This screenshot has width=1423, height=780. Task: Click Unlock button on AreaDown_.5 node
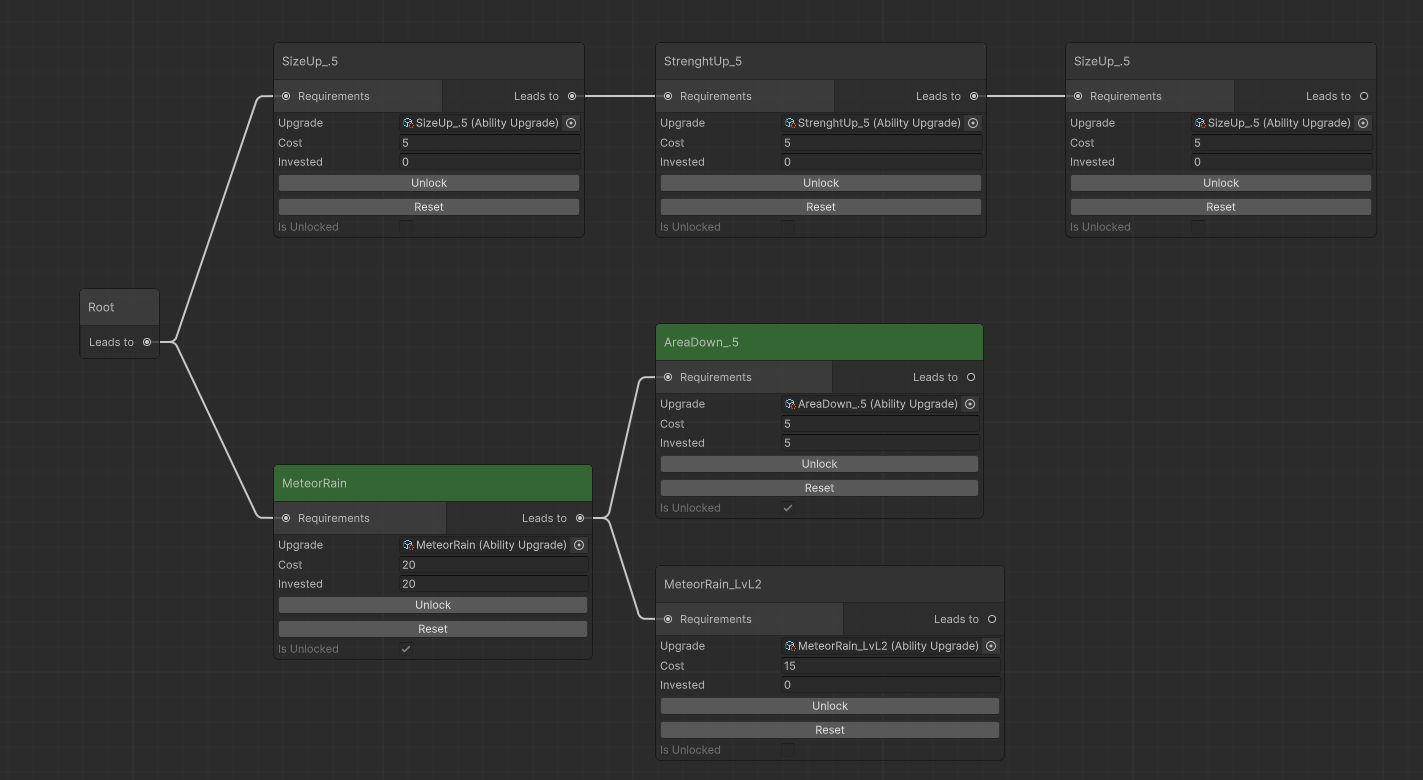pos(819,464)
